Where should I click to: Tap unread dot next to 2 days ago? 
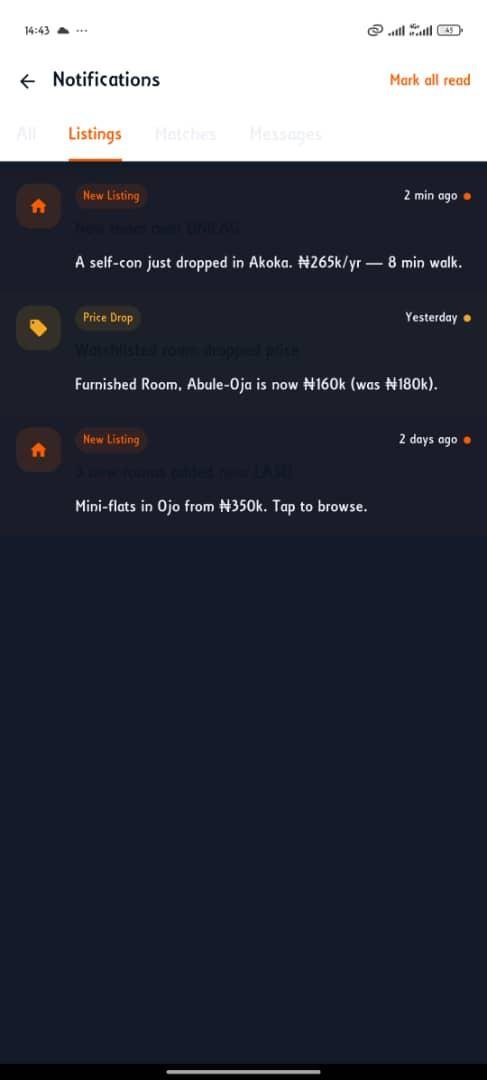[468, 439]
